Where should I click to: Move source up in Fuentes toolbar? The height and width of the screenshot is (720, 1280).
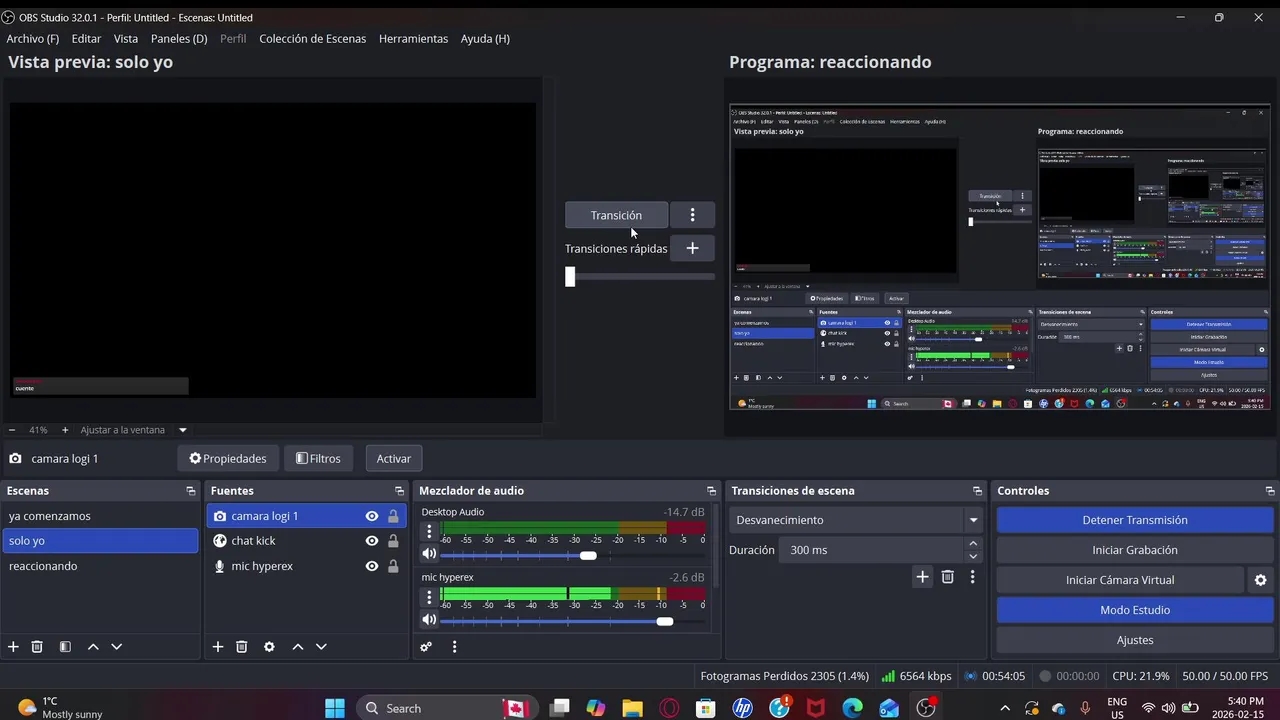click(298, 647)
